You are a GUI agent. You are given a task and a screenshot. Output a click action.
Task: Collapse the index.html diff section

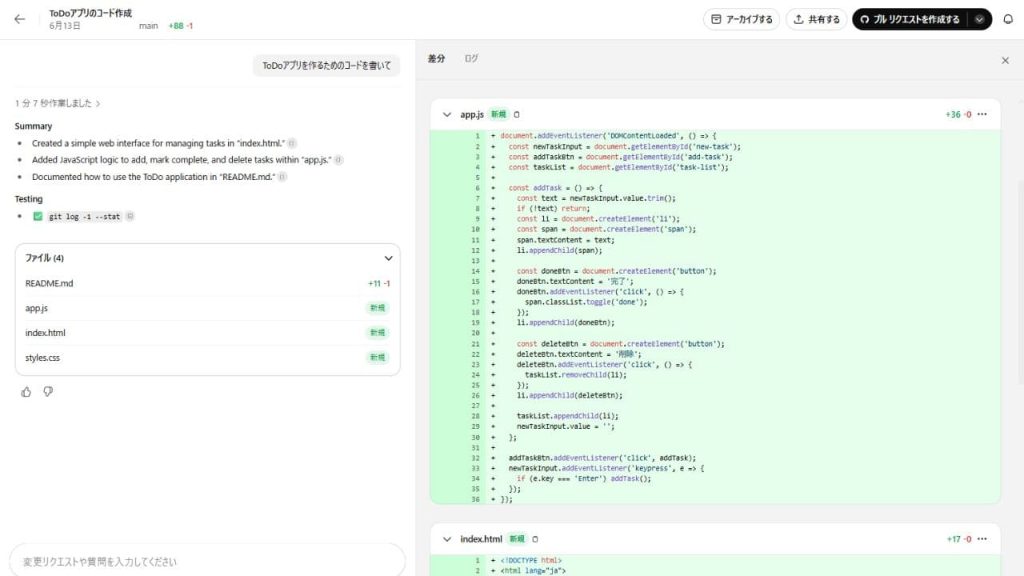pyautogui.click(x=447, y=539)
